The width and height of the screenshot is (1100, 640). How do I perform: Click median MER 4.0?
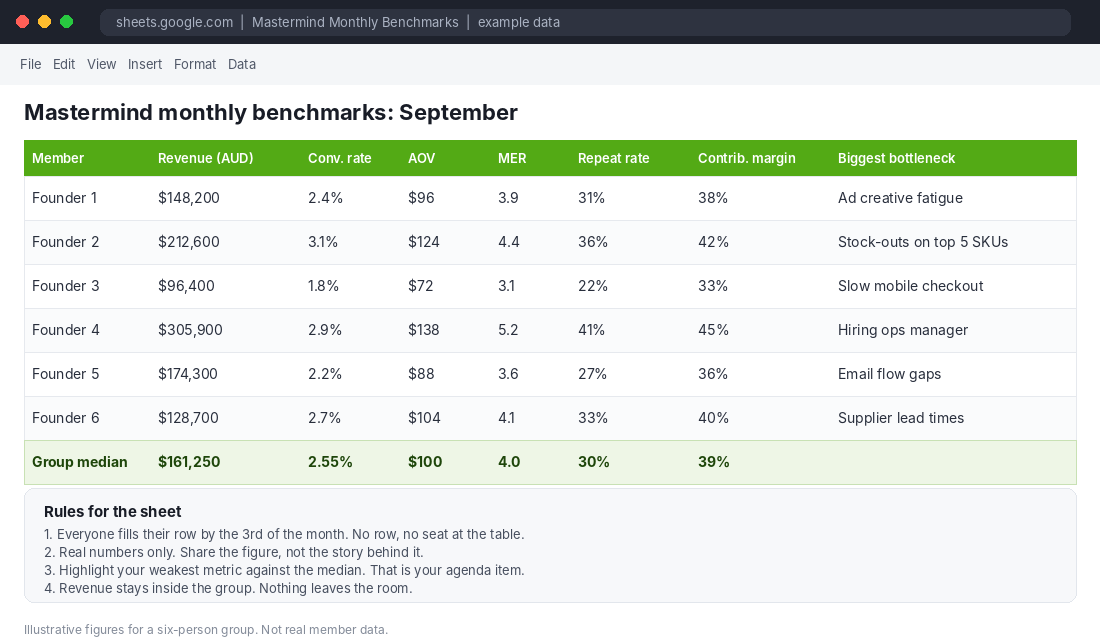pos(509,462)
